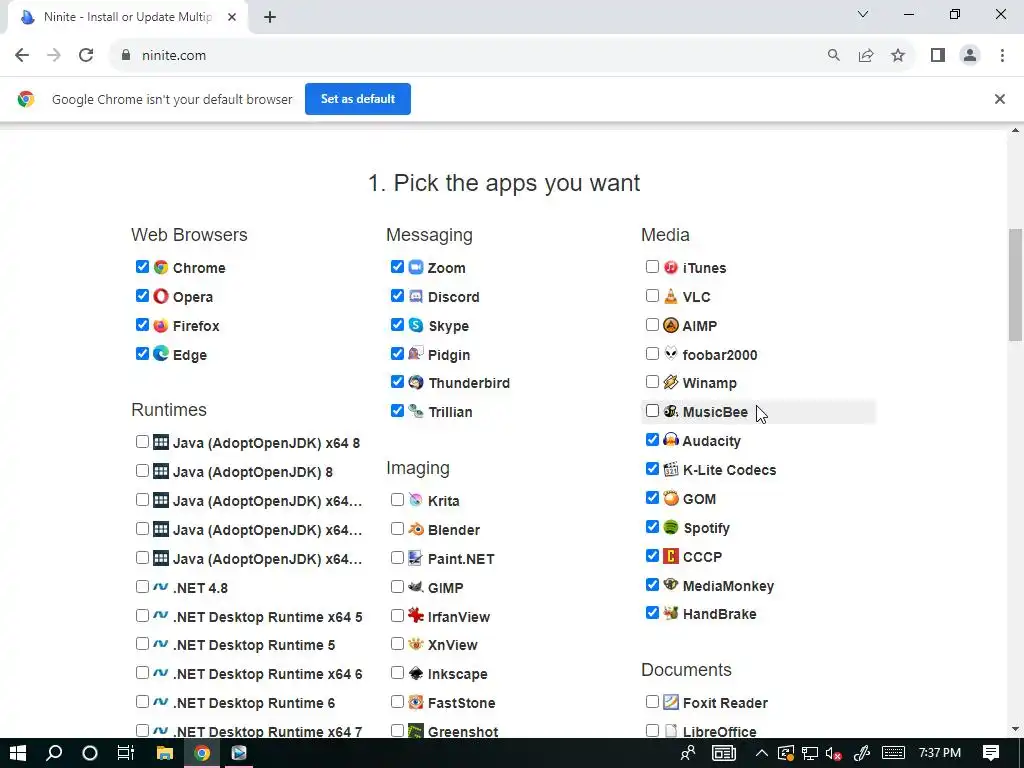The height and width of the screenshot is (768, 1024).
Task: Click the Spotify app icon
Action: pos(671,527)
